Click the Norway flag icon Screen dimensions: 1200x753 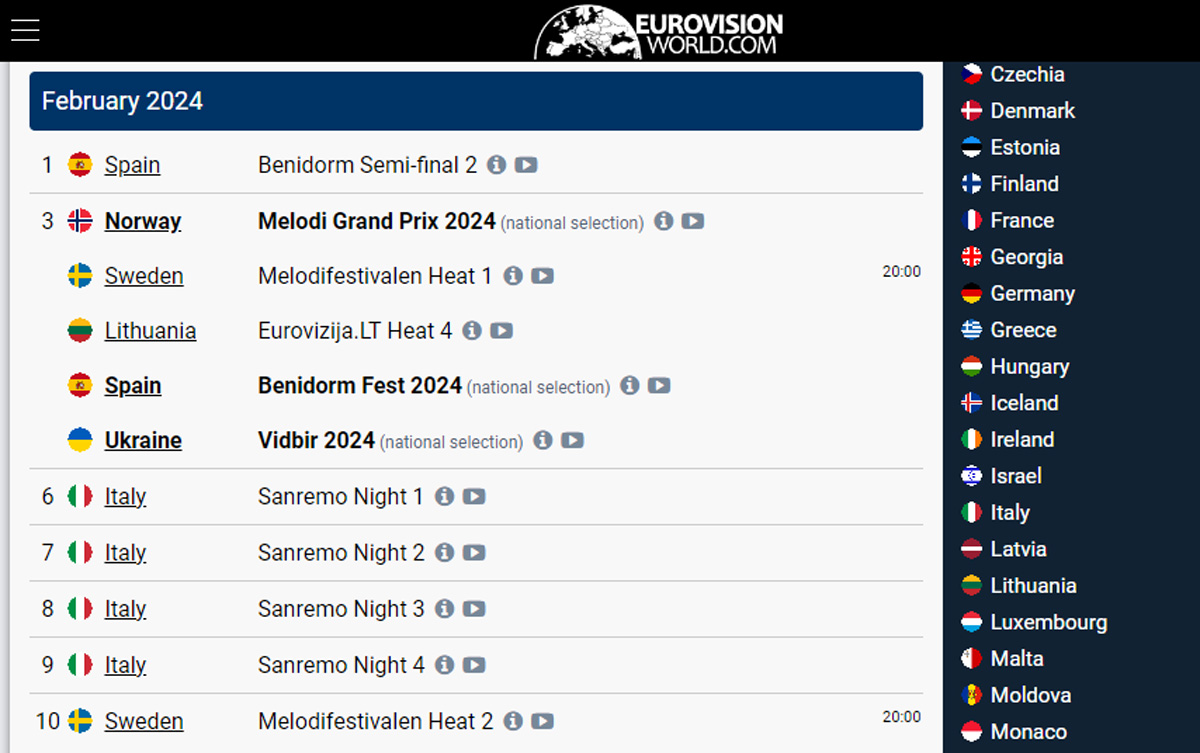coord(79,221)
